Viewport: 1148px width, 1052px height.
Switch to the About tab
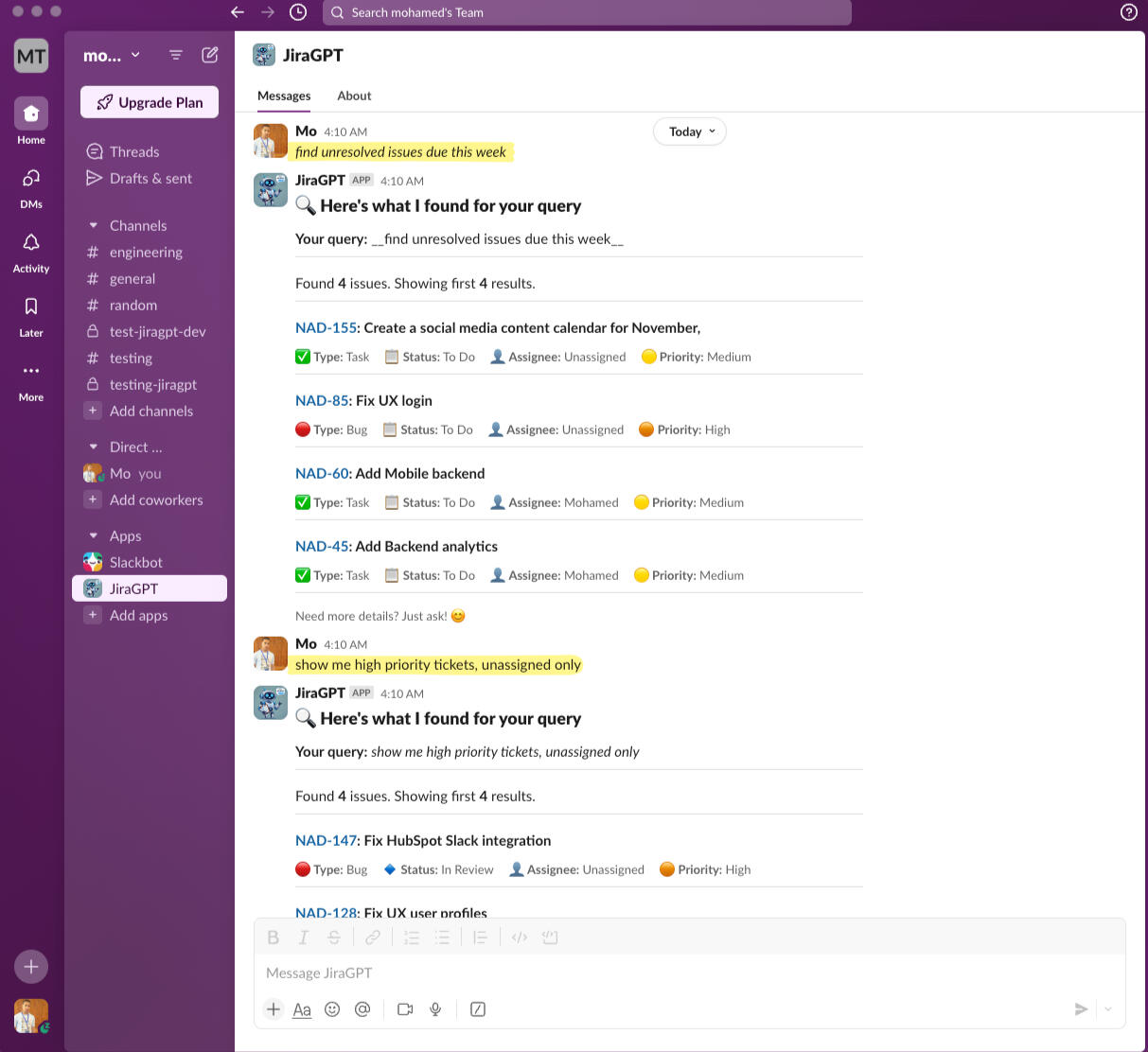pos(354,96)
